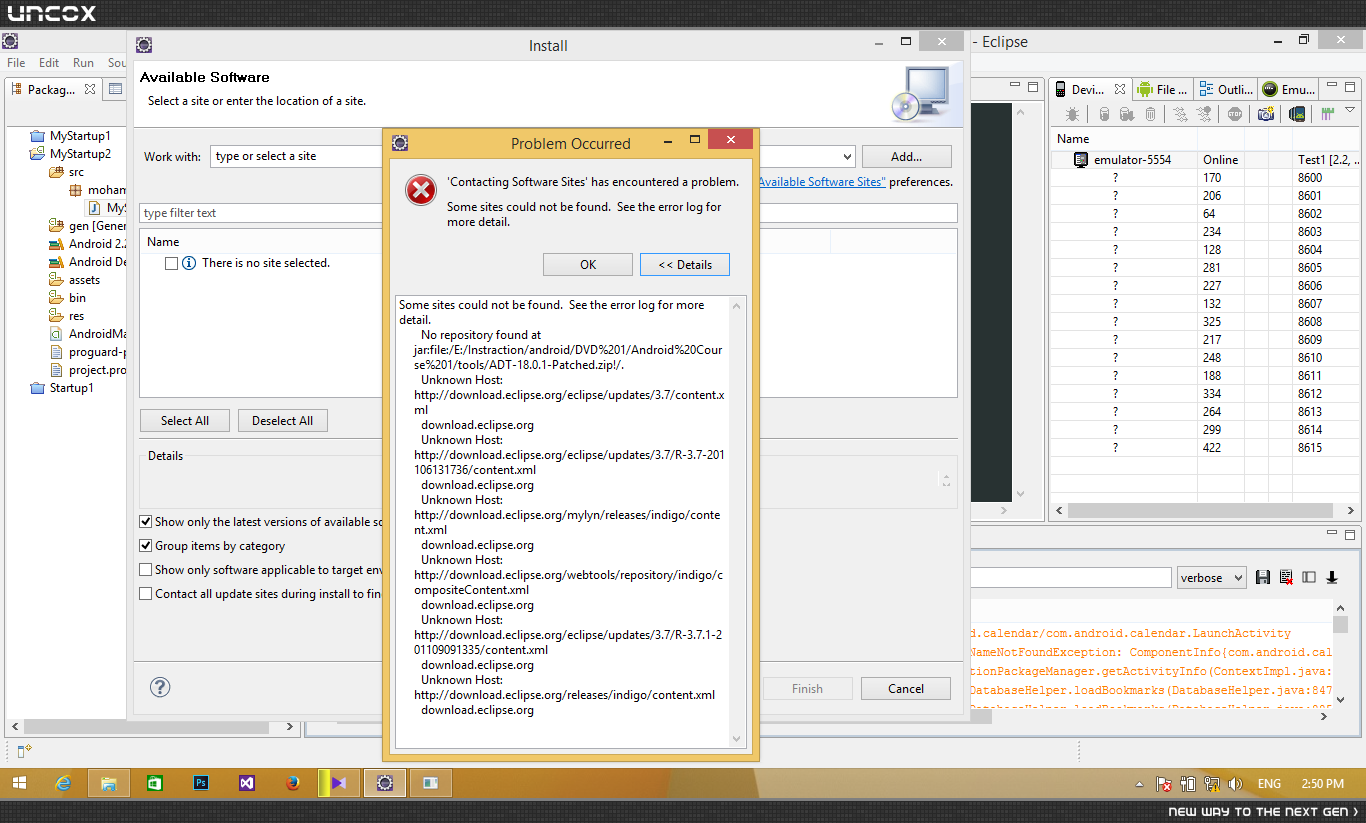Take a device screenshot with the camera icon
Image resolution: width=1366 pixels, height=823 pixels.
[1266, 114]
